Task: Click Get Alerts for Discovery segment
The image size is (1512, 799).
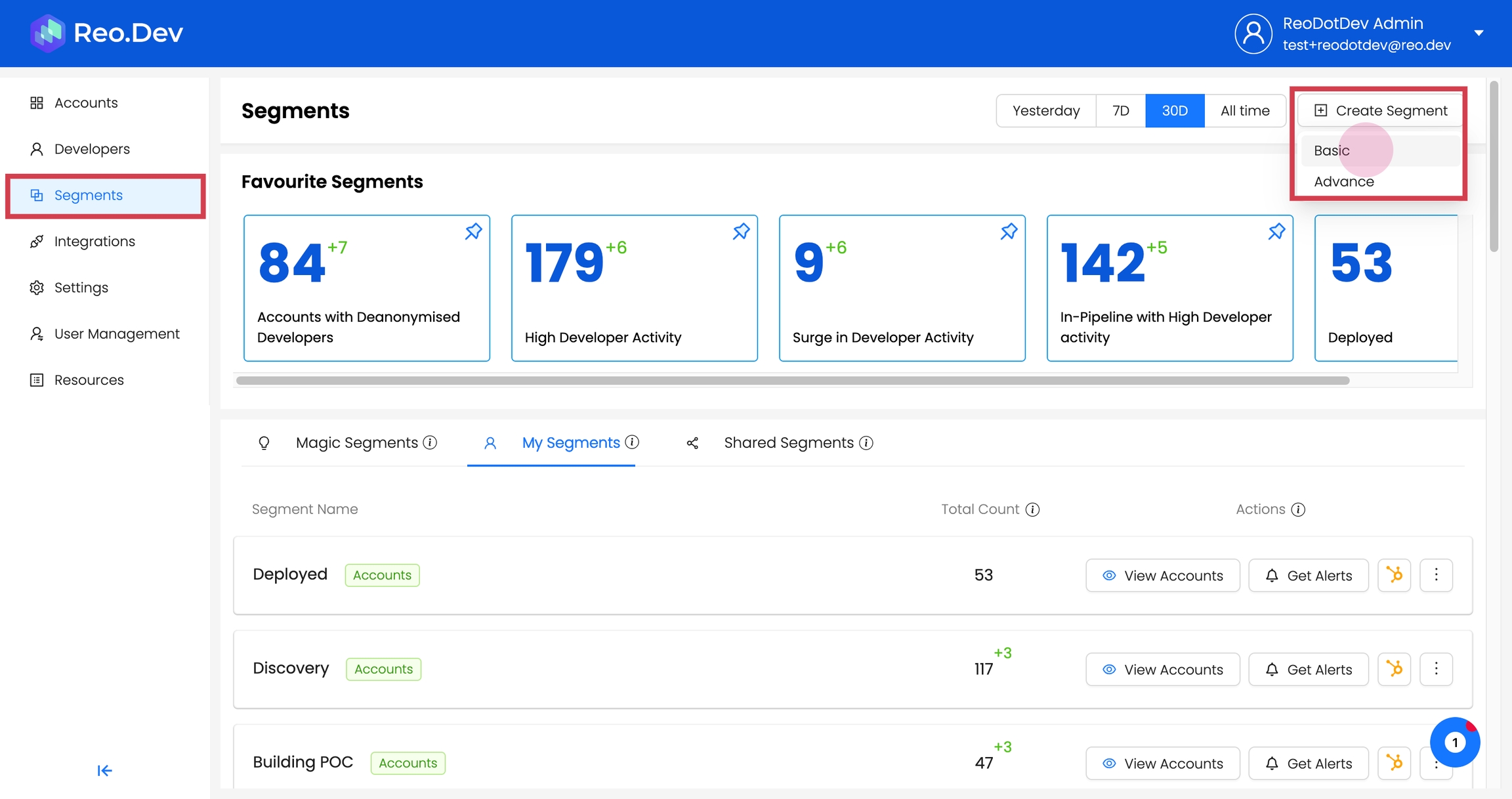Action: [x=1308, y=669]
